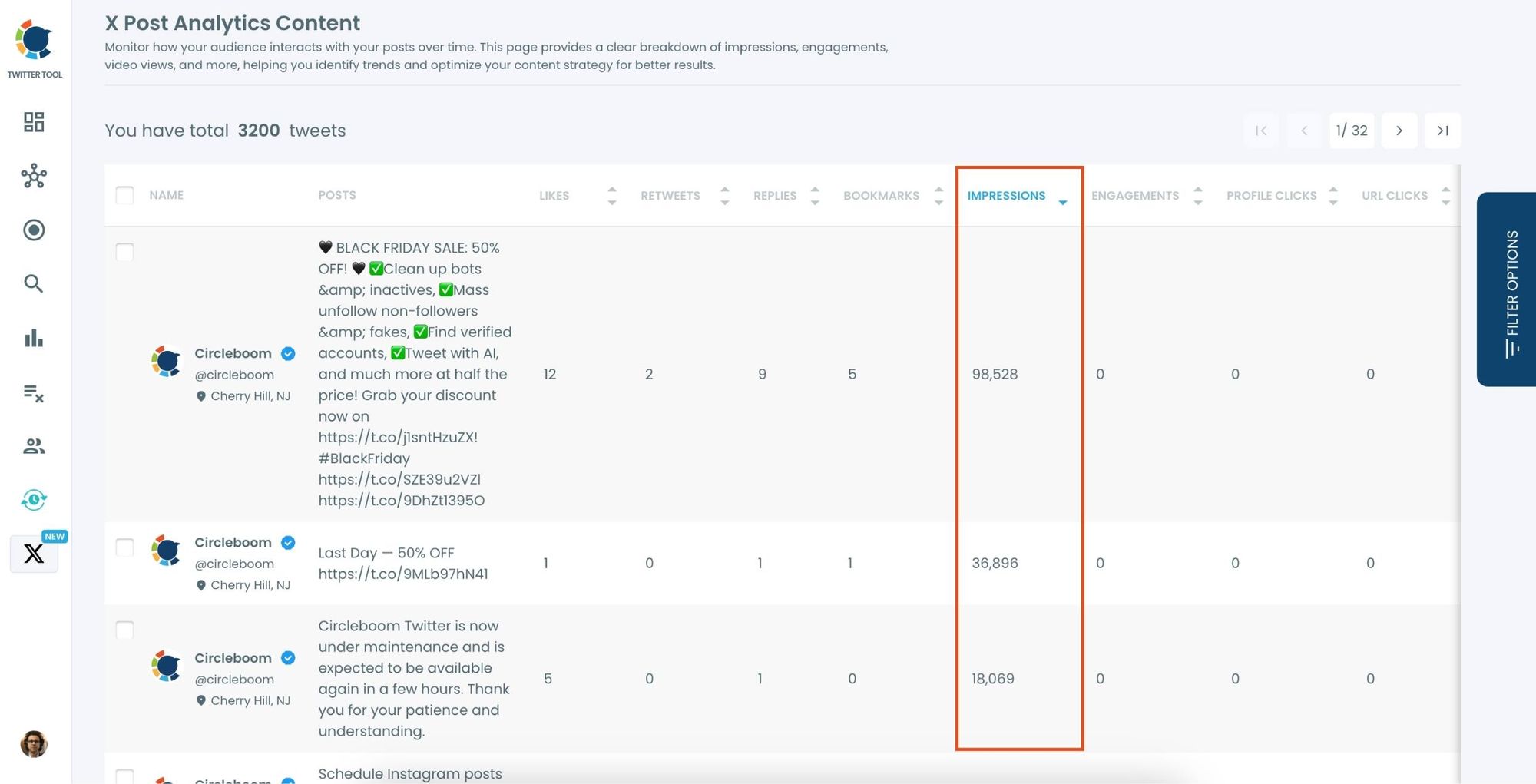This screenshot has width=1536, height=784.
Task: Click likes value 12 in Black Friday row
Action: tap(550, 374)
